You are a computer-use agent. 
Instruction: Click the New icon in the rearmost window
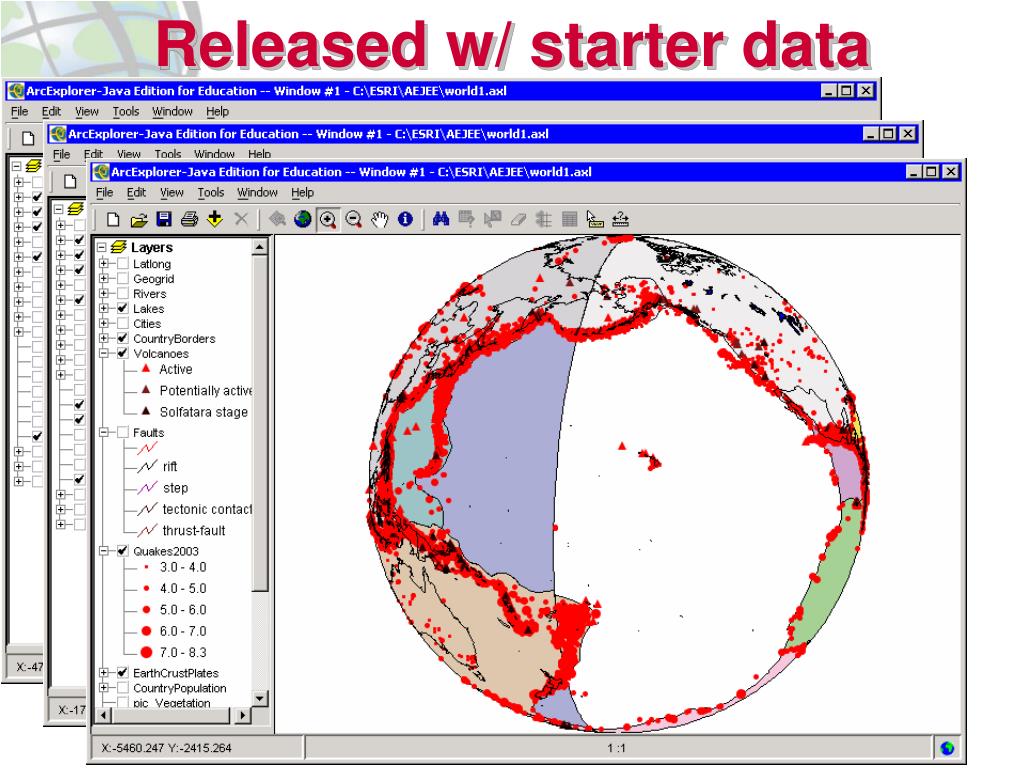[x=28, y=138]
